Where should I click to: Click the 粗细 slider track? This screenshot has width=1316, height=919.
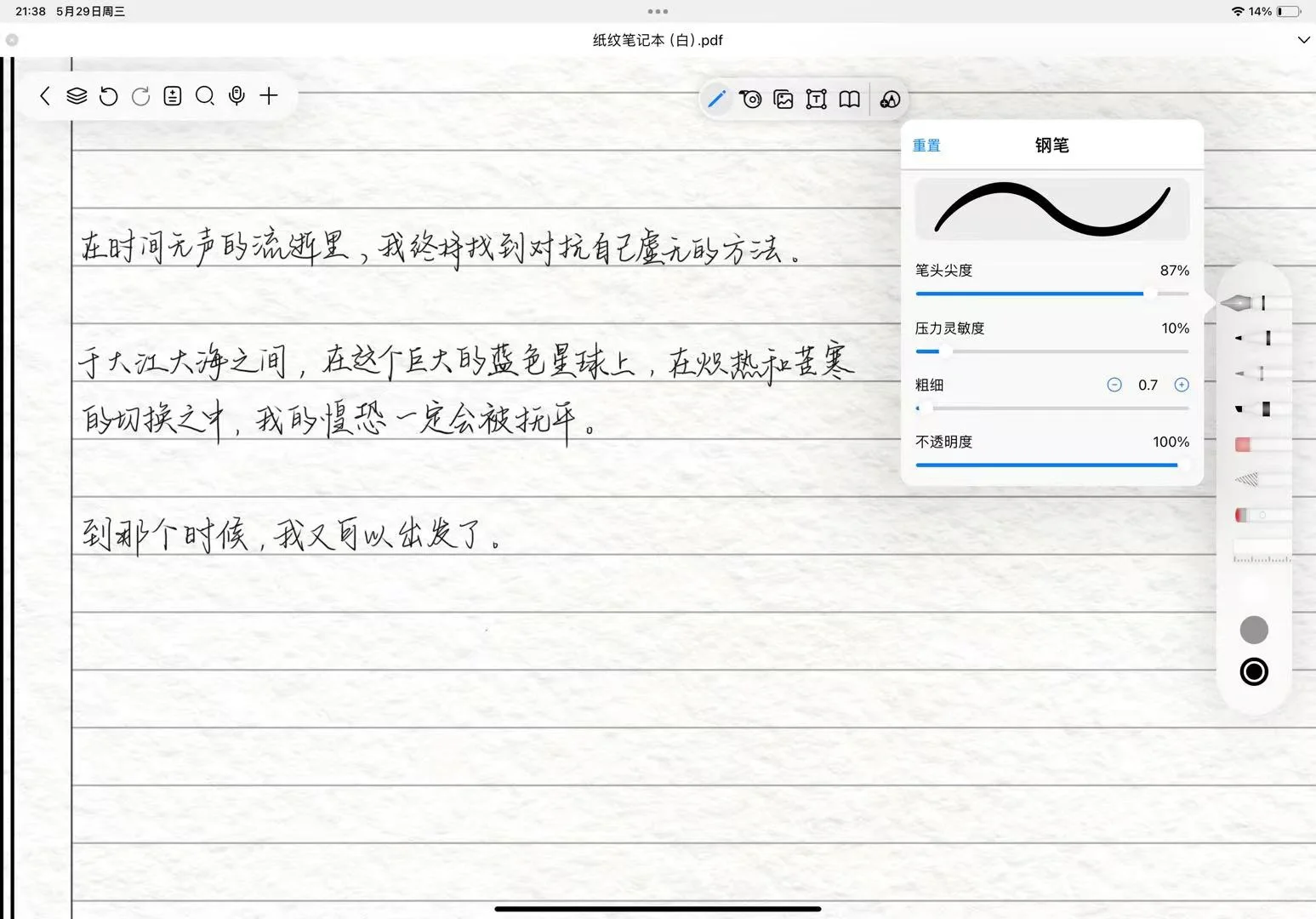[1052, 408]
